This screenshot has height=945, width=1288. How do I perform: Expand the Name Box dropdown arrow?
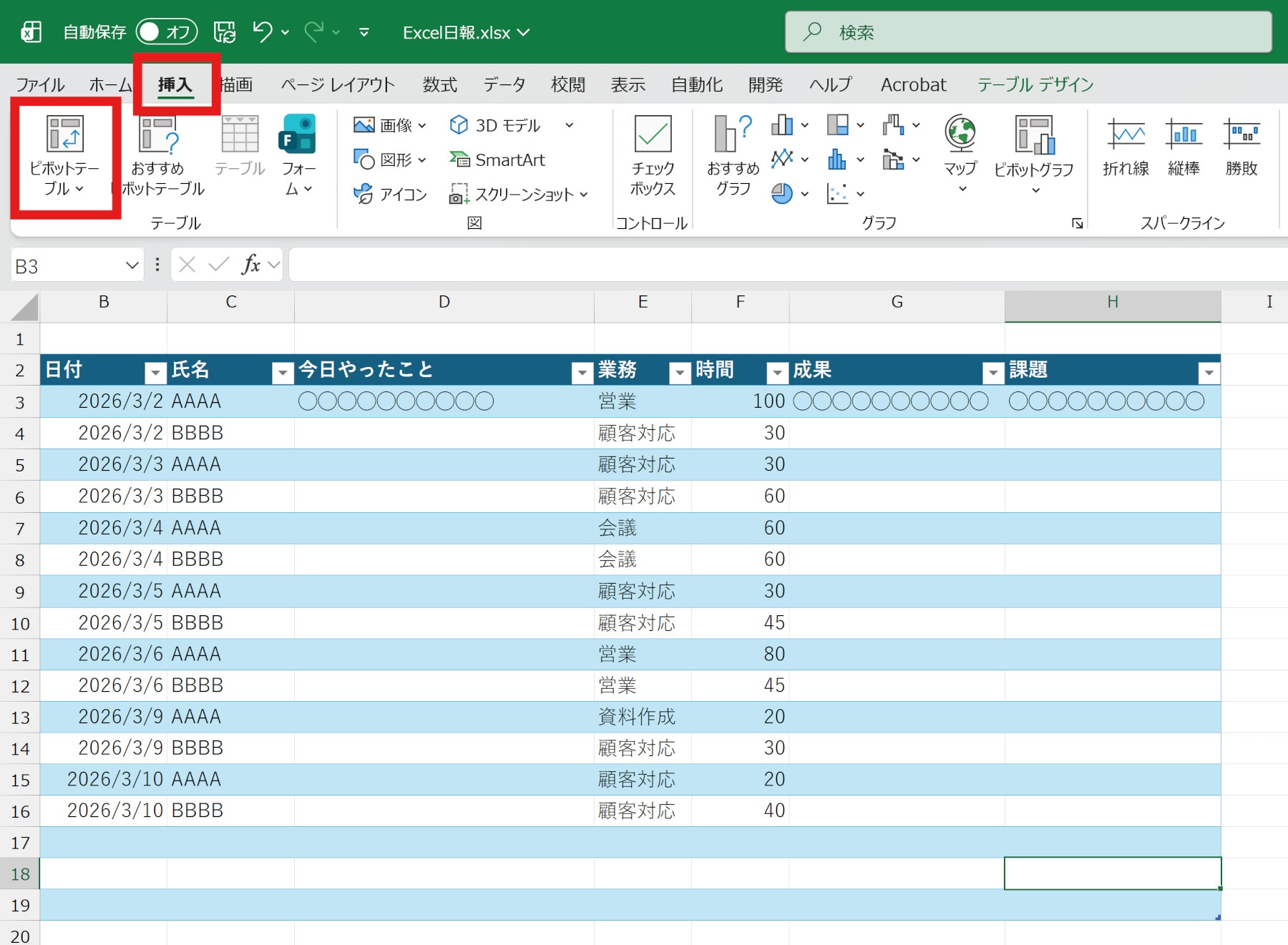[132, 266]
